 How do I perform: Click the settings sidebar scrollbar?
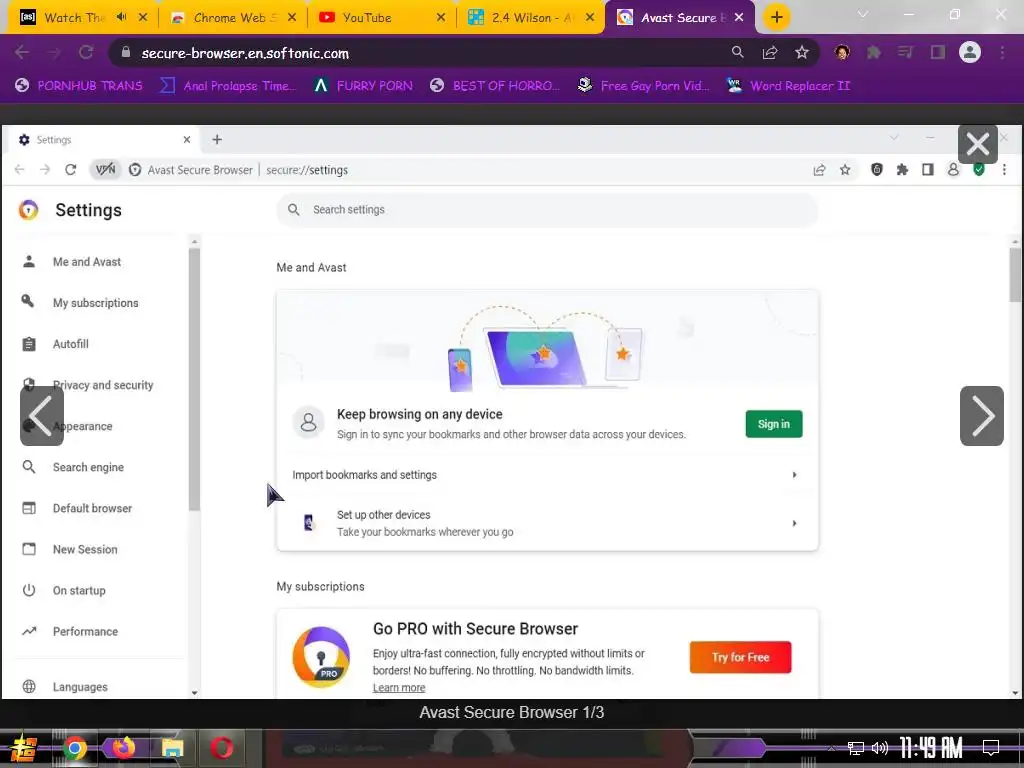(194, 379)
